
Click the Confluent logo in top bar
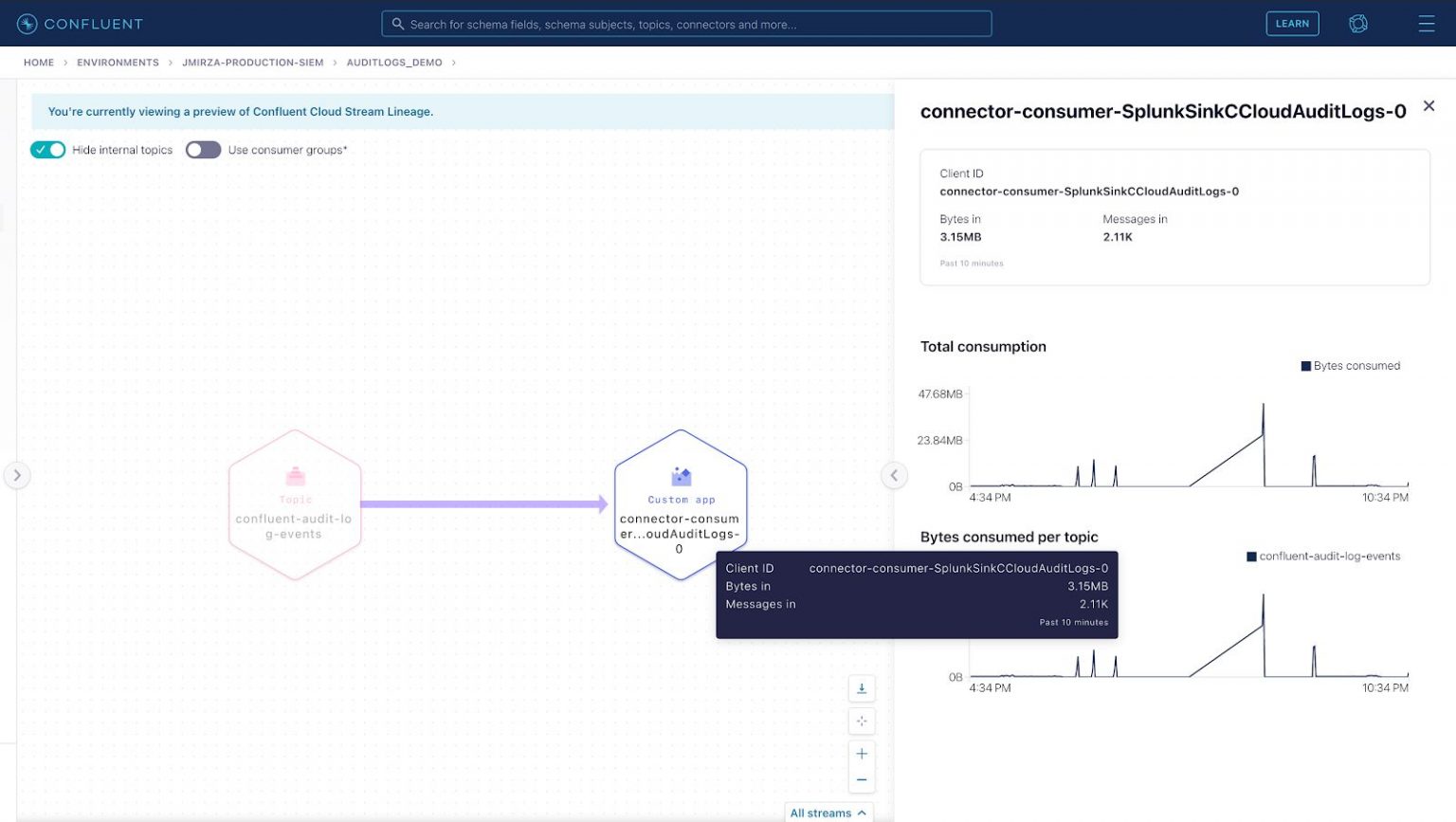[80, 23]
